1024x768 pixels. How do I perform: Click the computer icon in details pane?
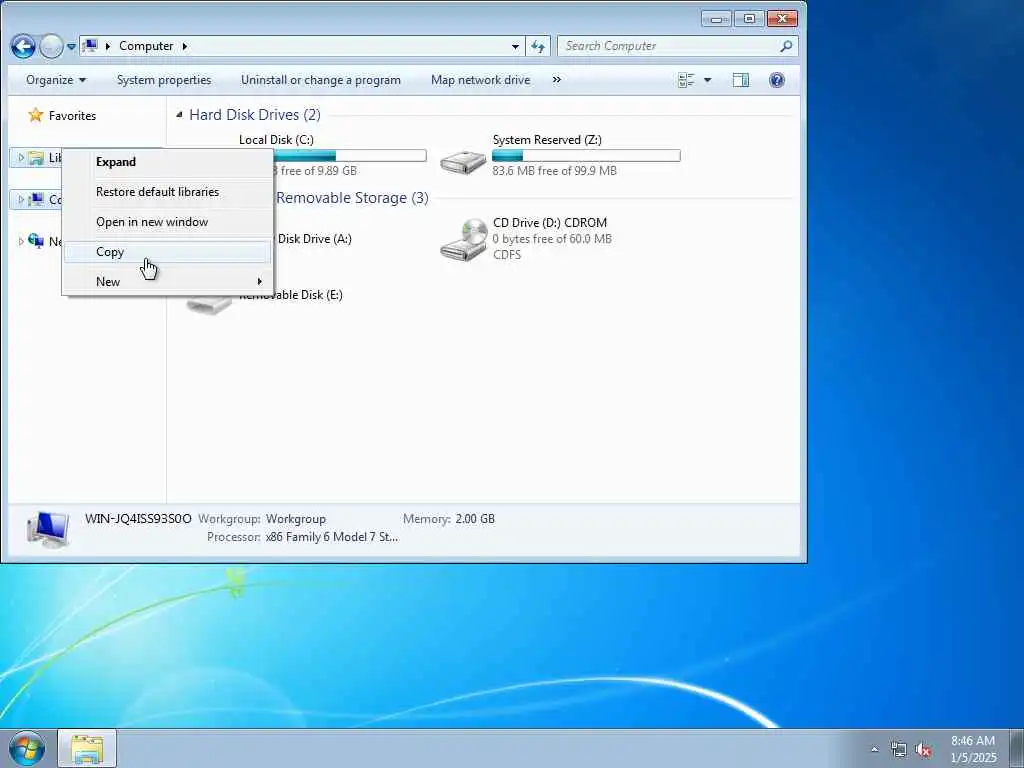[x=48, y=529]
